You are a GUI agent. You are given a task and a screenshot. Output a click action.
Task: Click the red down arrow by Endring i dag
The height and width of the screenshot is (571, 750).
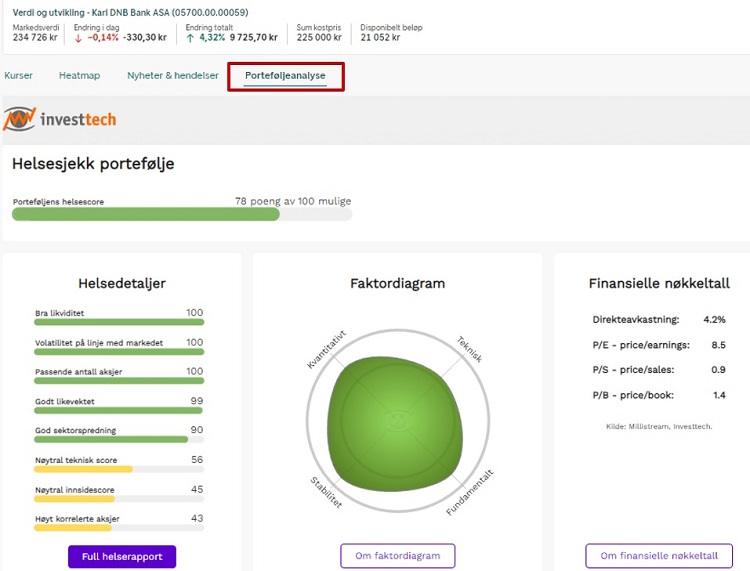[78, 38]
